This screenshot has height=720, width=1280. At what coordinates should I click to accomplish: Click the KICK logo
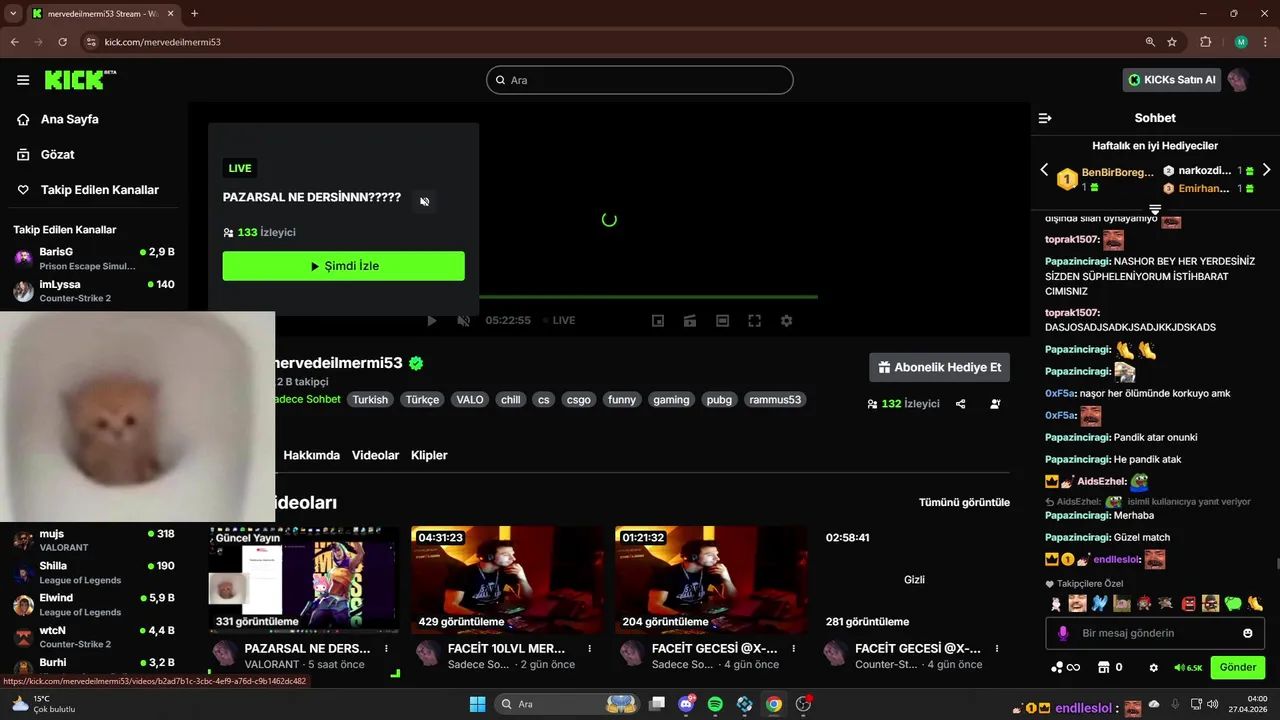[x=79, y=80]
